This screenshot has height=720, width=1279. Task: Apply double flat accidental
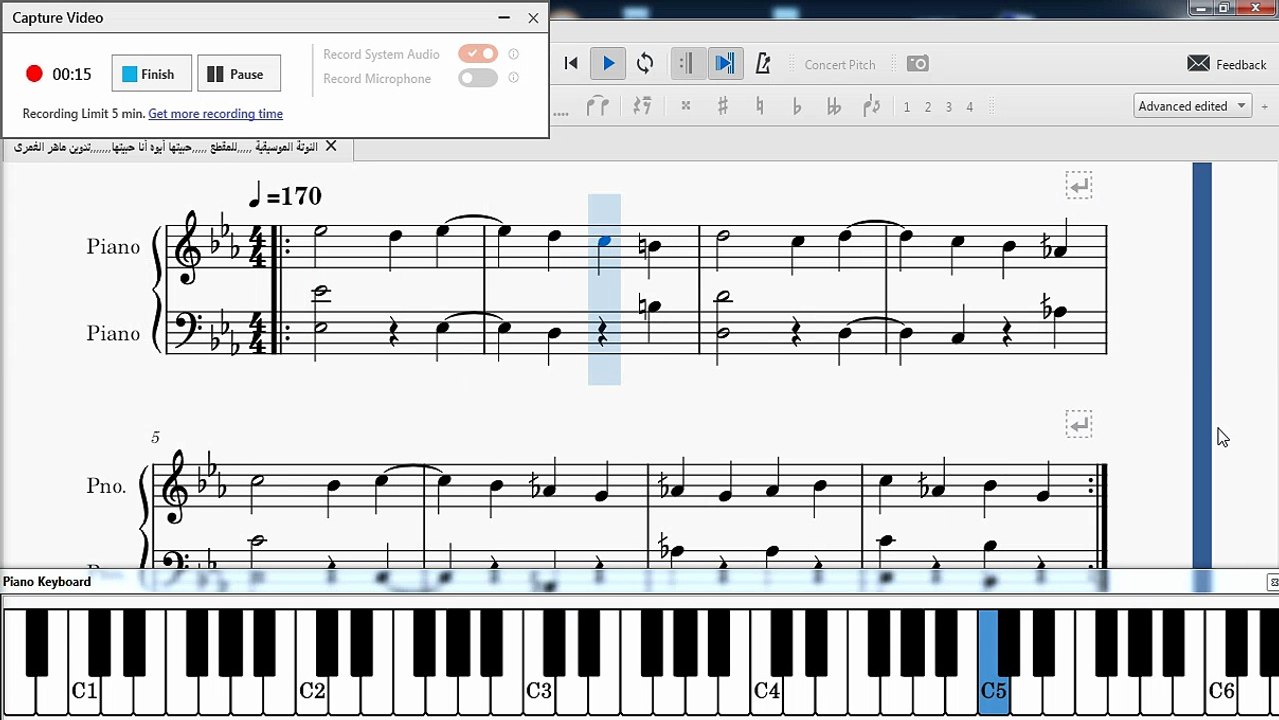[834, 106]
